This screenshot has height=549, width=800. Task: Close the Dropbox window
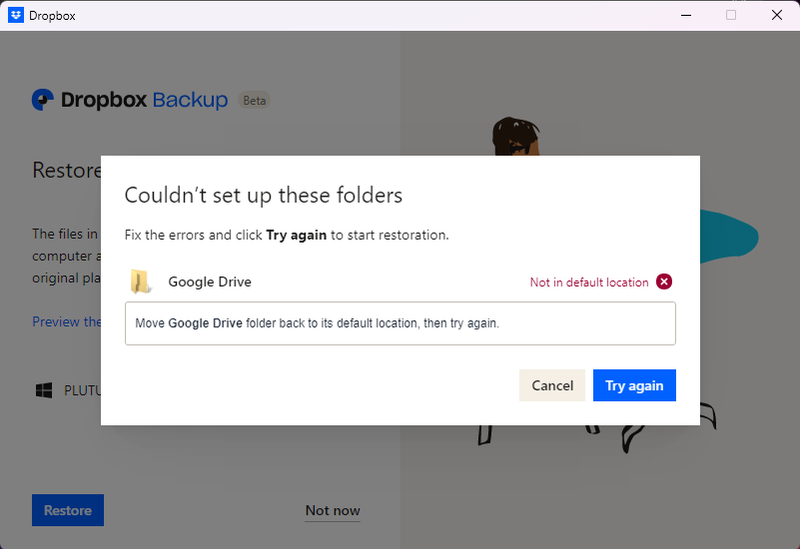pyautogui.click(x=777, y=15)
